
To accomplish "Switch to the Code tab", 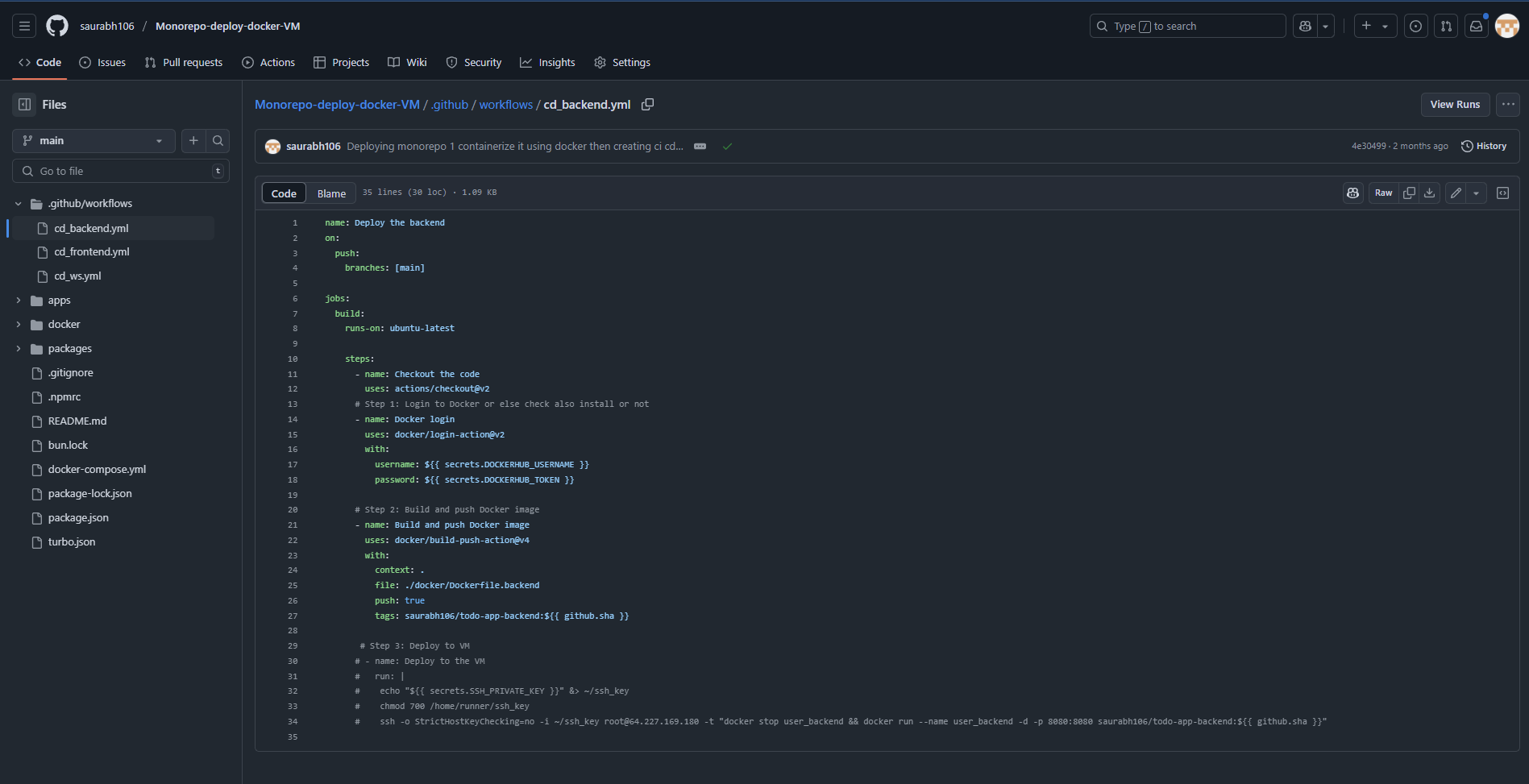I will (x=39, y=62).
